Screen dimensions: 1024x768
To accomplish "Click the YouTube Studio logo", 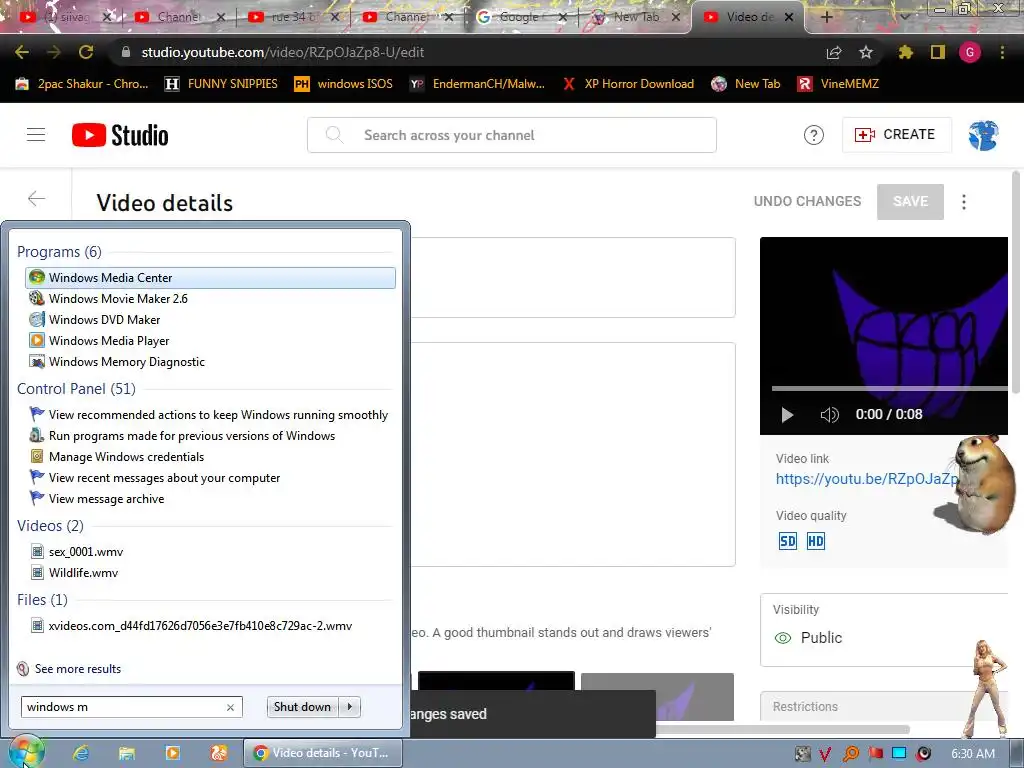I will pyautogui.click(x=120, y=135).
